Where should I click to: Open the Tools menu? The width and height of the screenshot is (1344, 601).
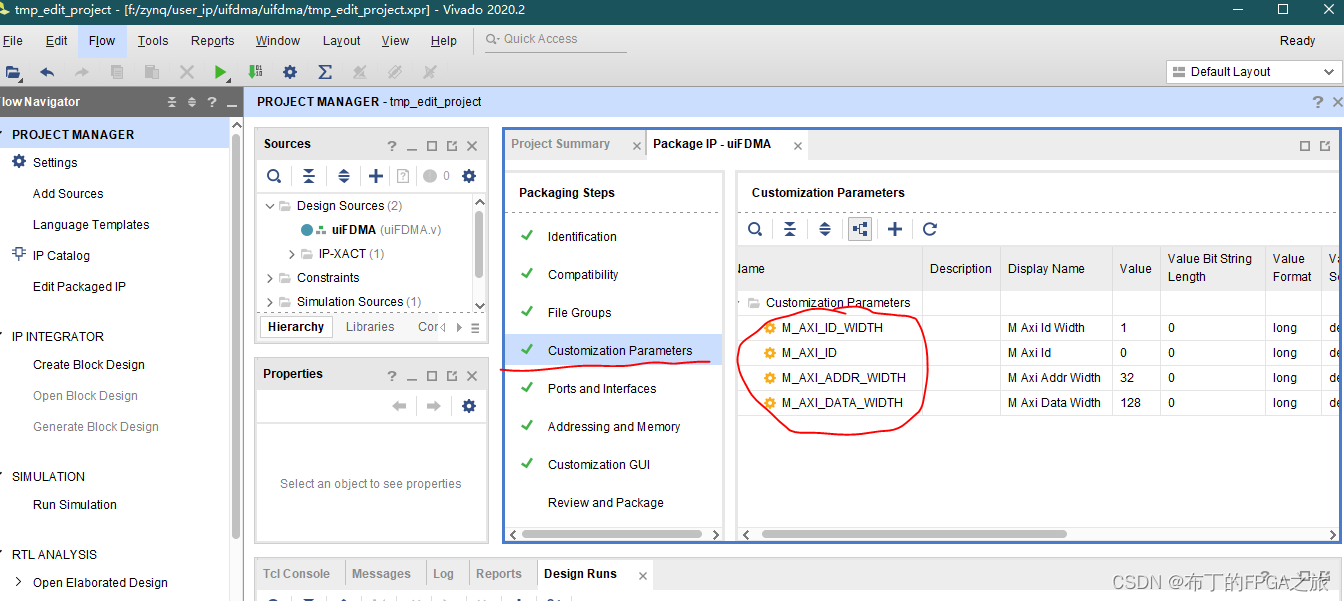click(x=153, y=41)
